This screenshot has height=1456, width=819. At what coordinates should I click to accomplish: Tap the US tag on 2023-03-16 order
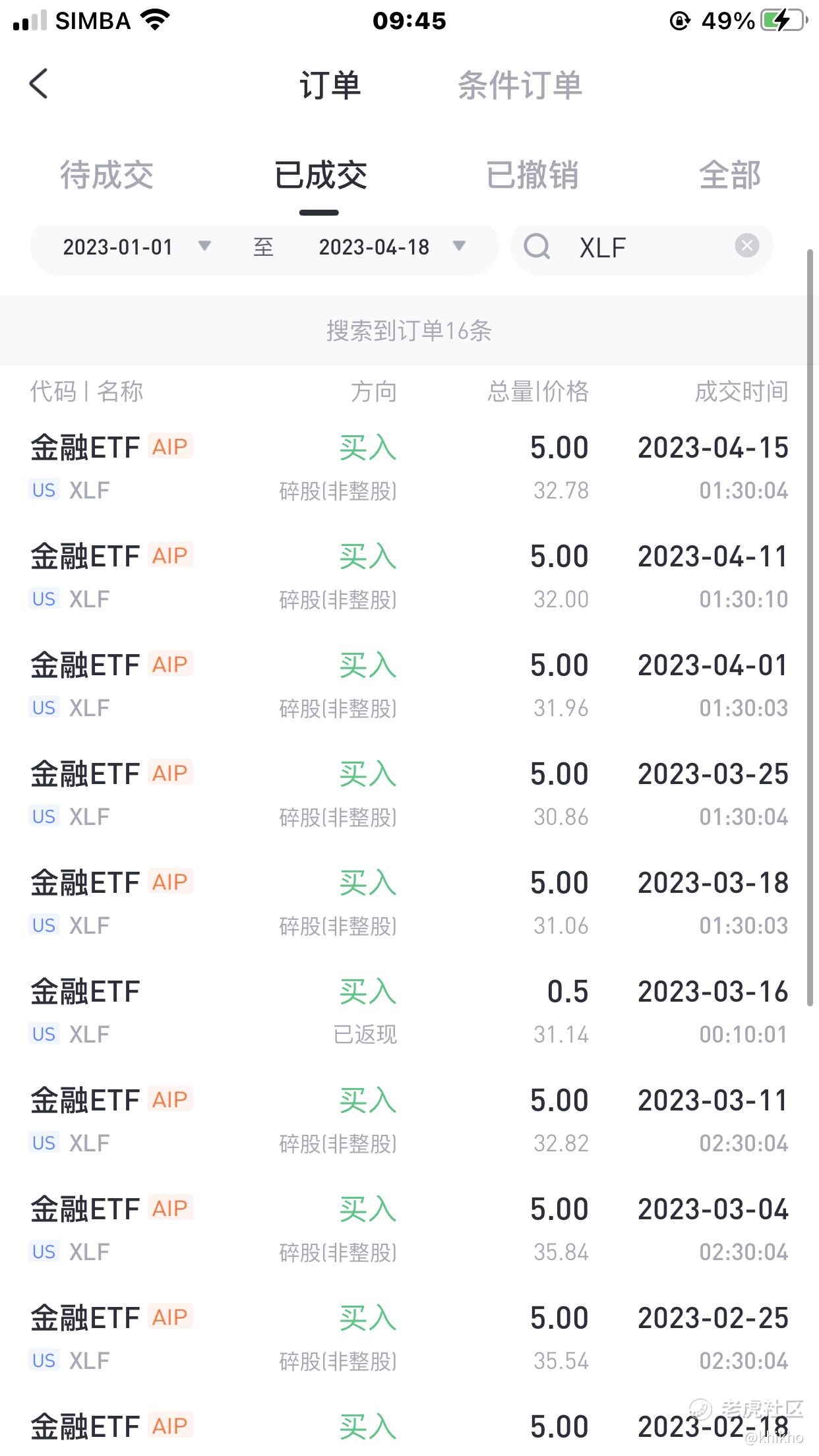pyautogui.click(x=44, y=1034)
